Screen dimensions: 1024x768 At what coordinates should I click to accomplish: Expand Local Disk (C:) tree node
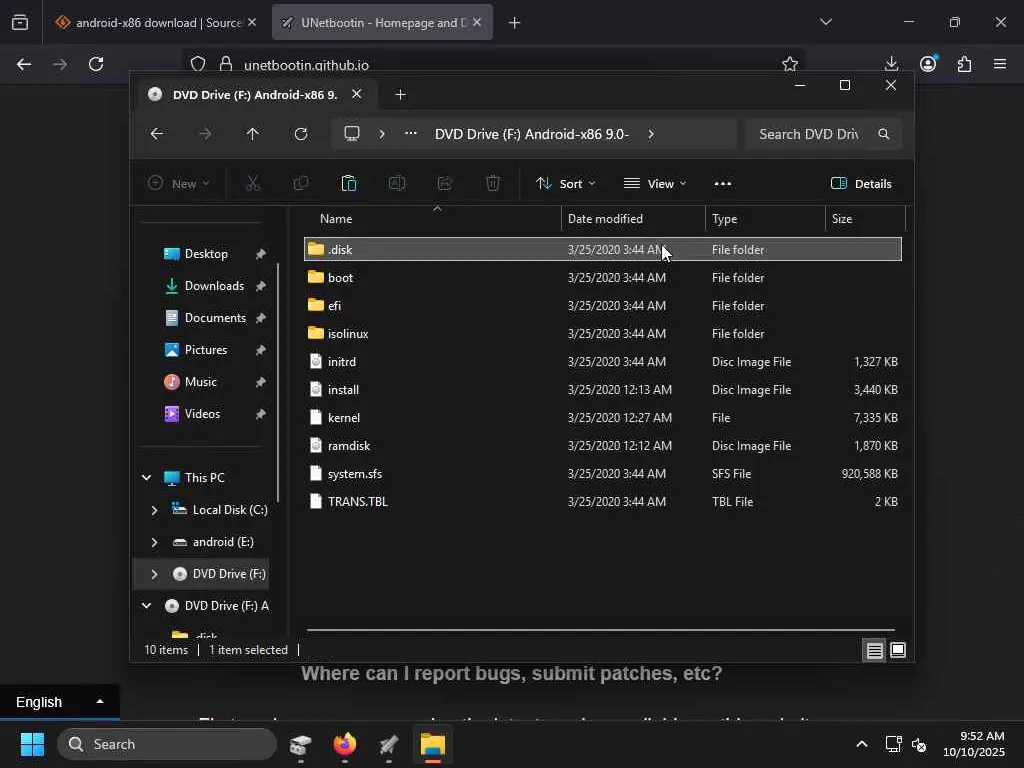click(x=154, y=509)
